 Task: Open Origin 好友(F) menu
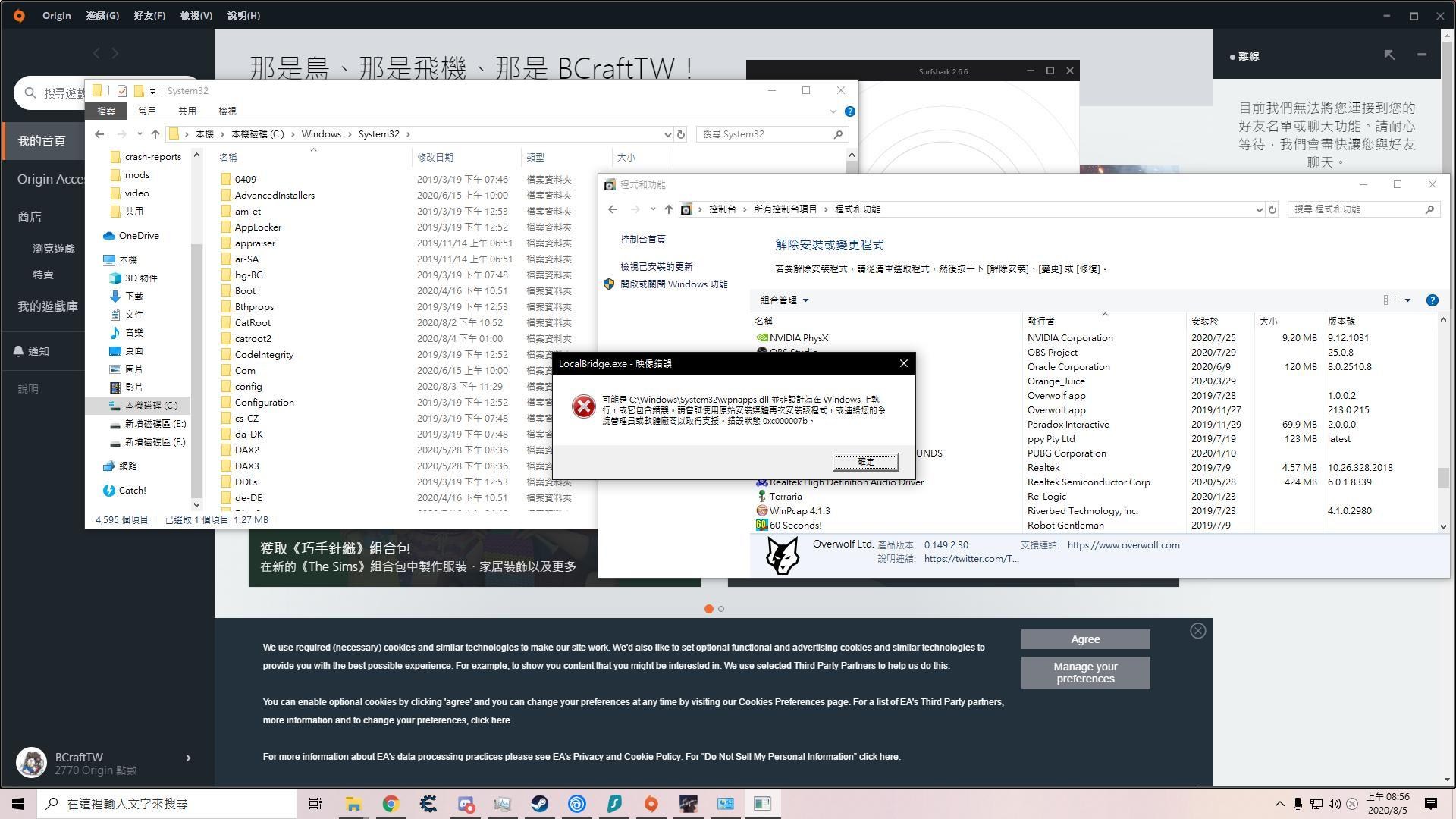click(x=149, y=15)
